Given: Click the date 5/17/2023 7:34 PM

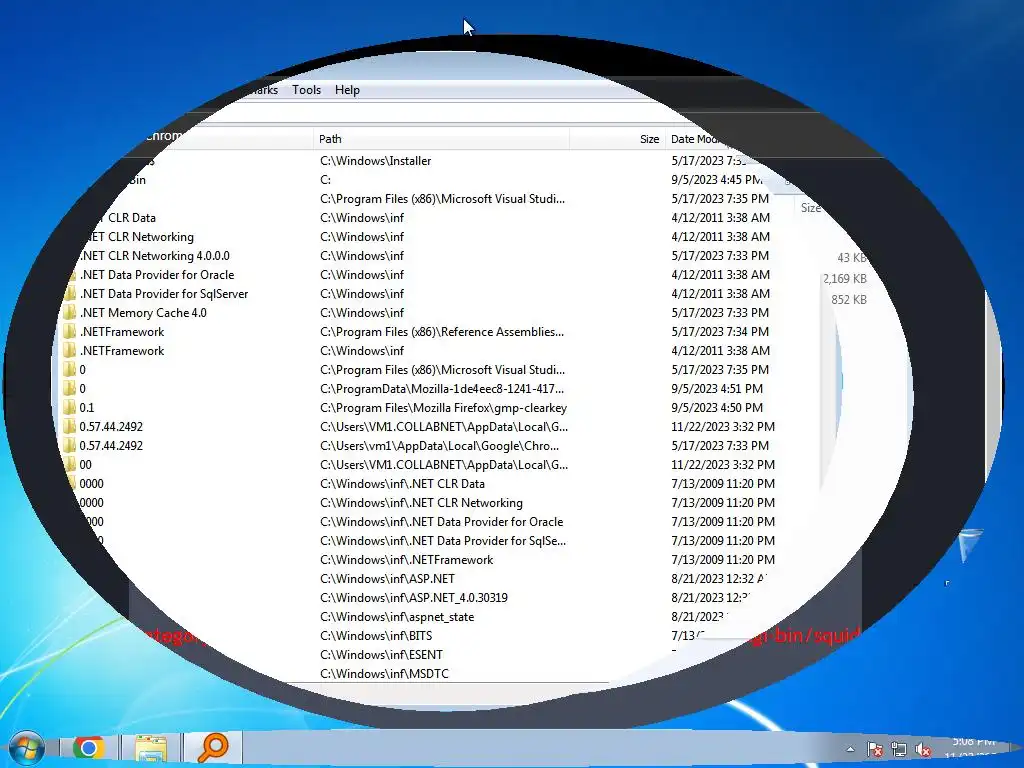Looking at the screenshot, I should click(720, 332).
